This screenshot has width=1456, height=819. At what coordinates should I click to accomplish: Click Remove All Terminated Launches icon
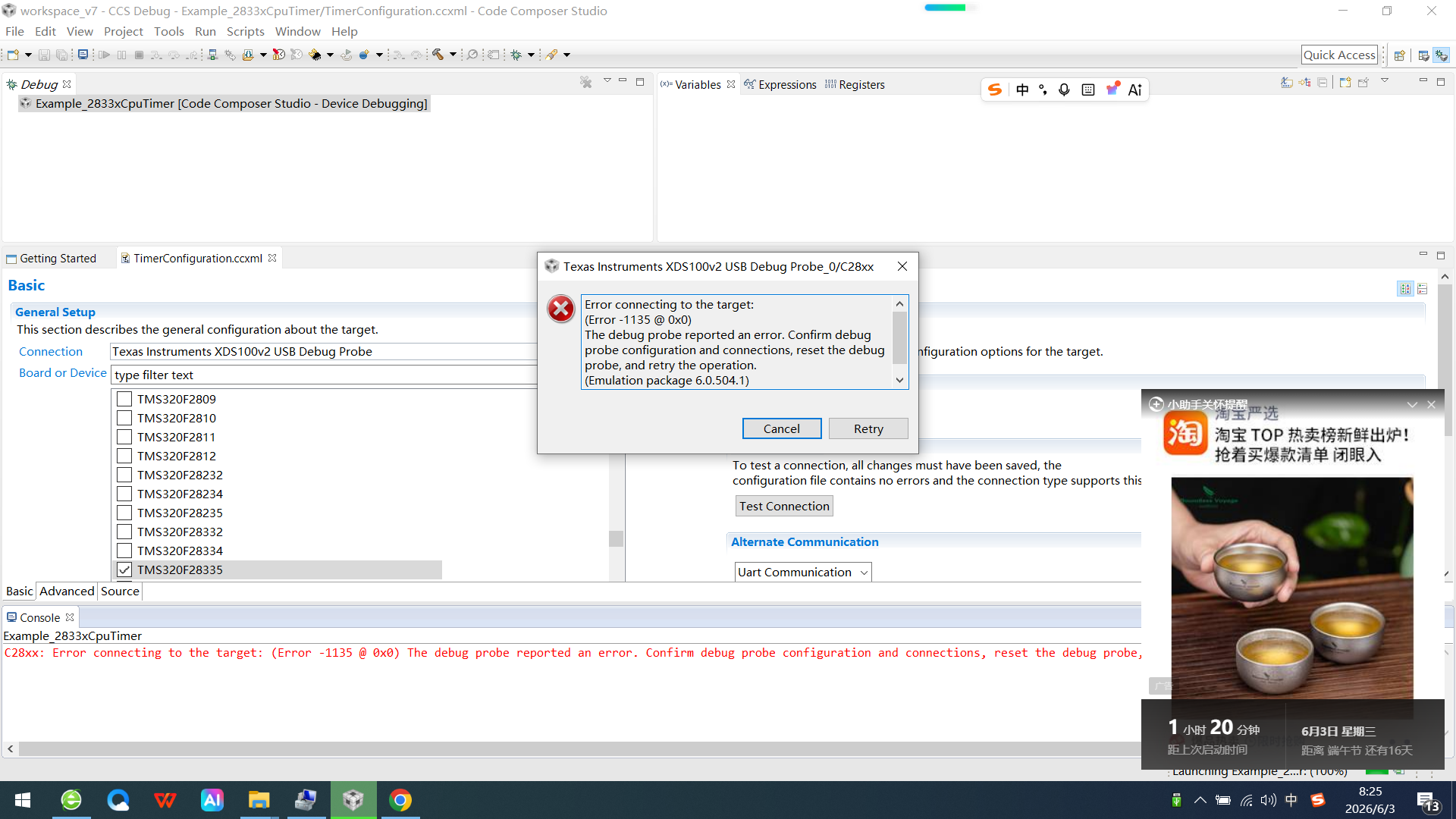click(x=585, y=82)
